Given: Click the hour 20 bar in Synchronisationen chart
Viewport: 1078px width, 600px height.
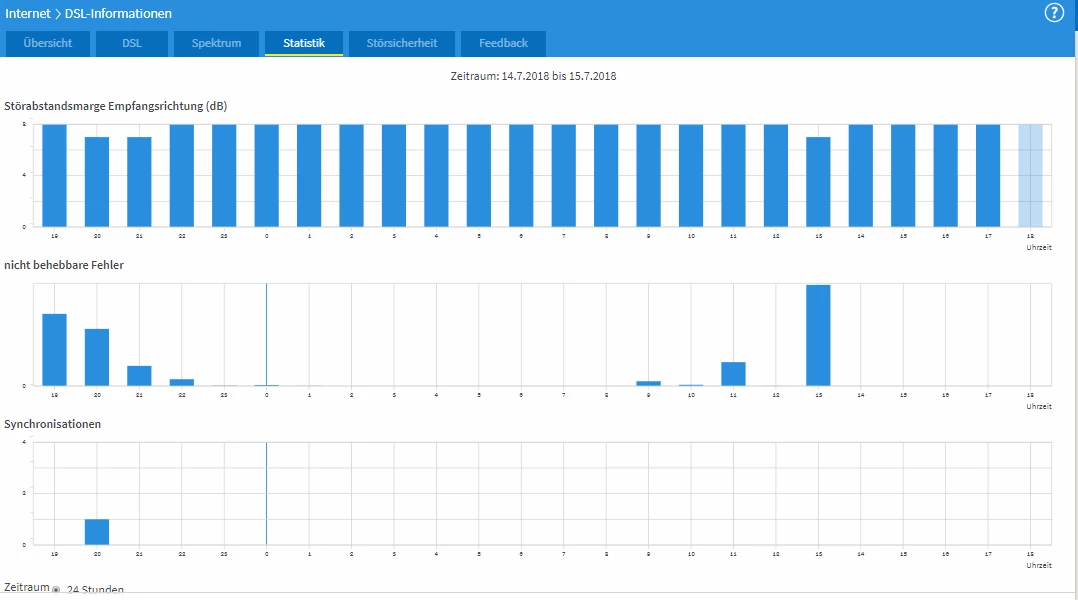Looking at the screenshot, I should point(97,531).
